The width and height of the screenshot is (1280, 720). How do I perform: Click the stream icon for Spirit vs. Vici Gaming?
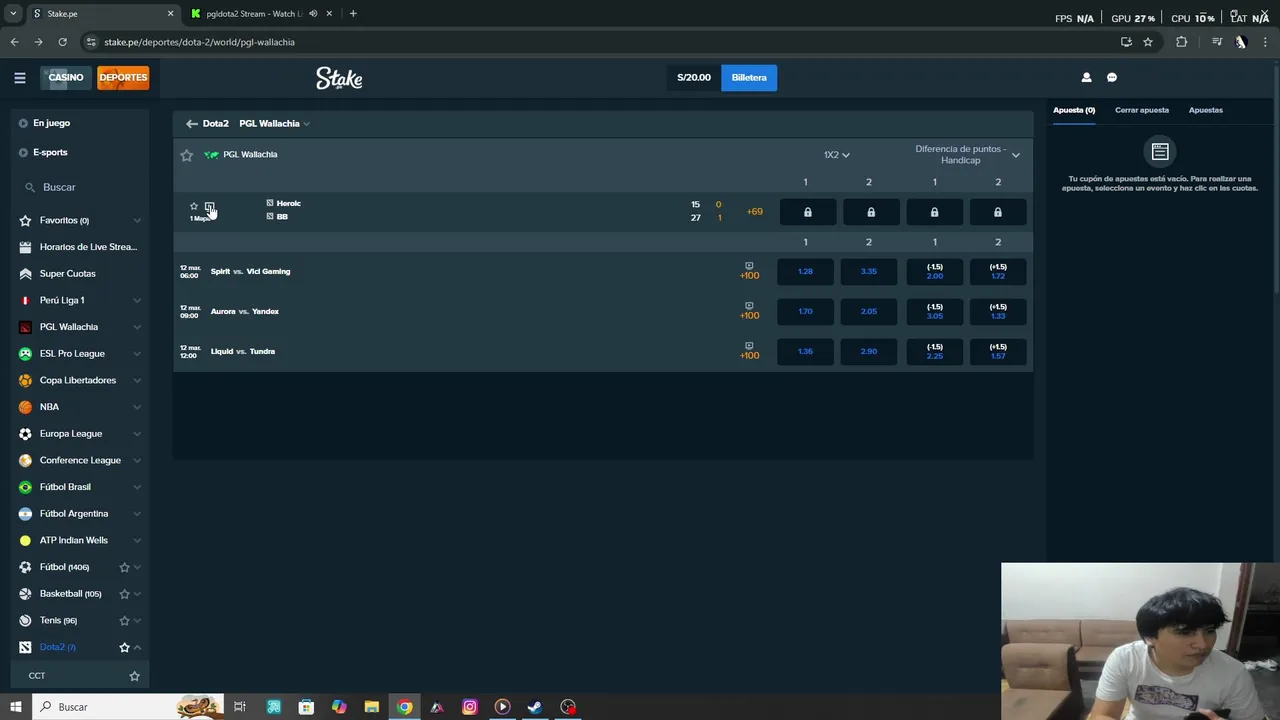[749, 265]
